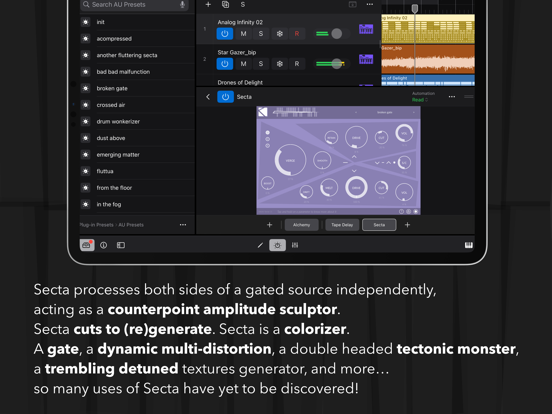Image resolution: width=552 pixels, height=414 pixels.
Task: Mute the Star Gazer_bip track
Action: coord(243,64)
